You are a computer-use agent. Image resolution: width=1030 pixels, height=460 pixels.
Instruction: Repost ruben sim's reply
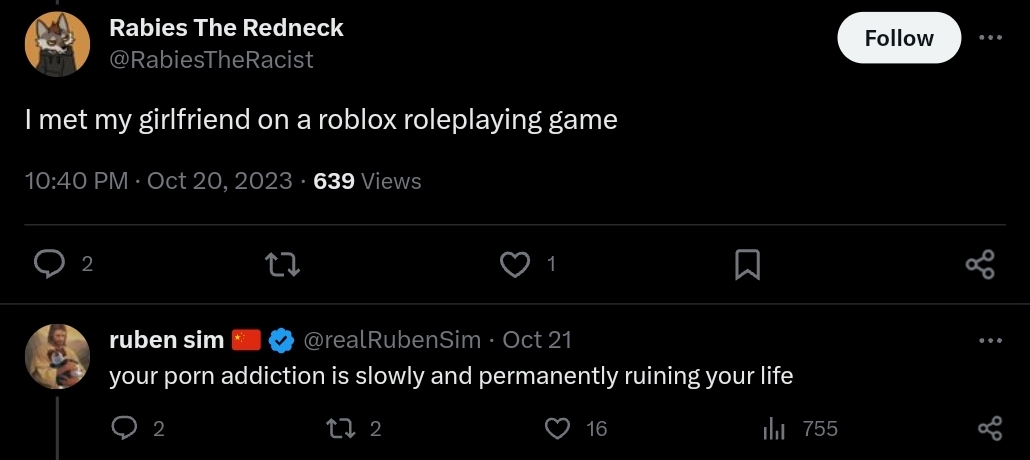pos(343,429)
